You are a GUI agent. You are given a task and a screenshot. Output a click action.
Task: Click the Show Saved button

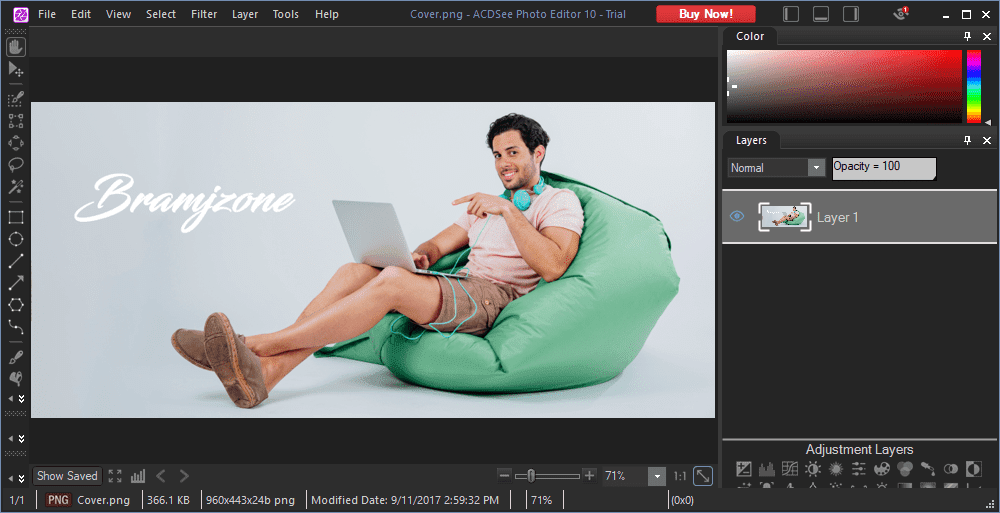(67, 476)
